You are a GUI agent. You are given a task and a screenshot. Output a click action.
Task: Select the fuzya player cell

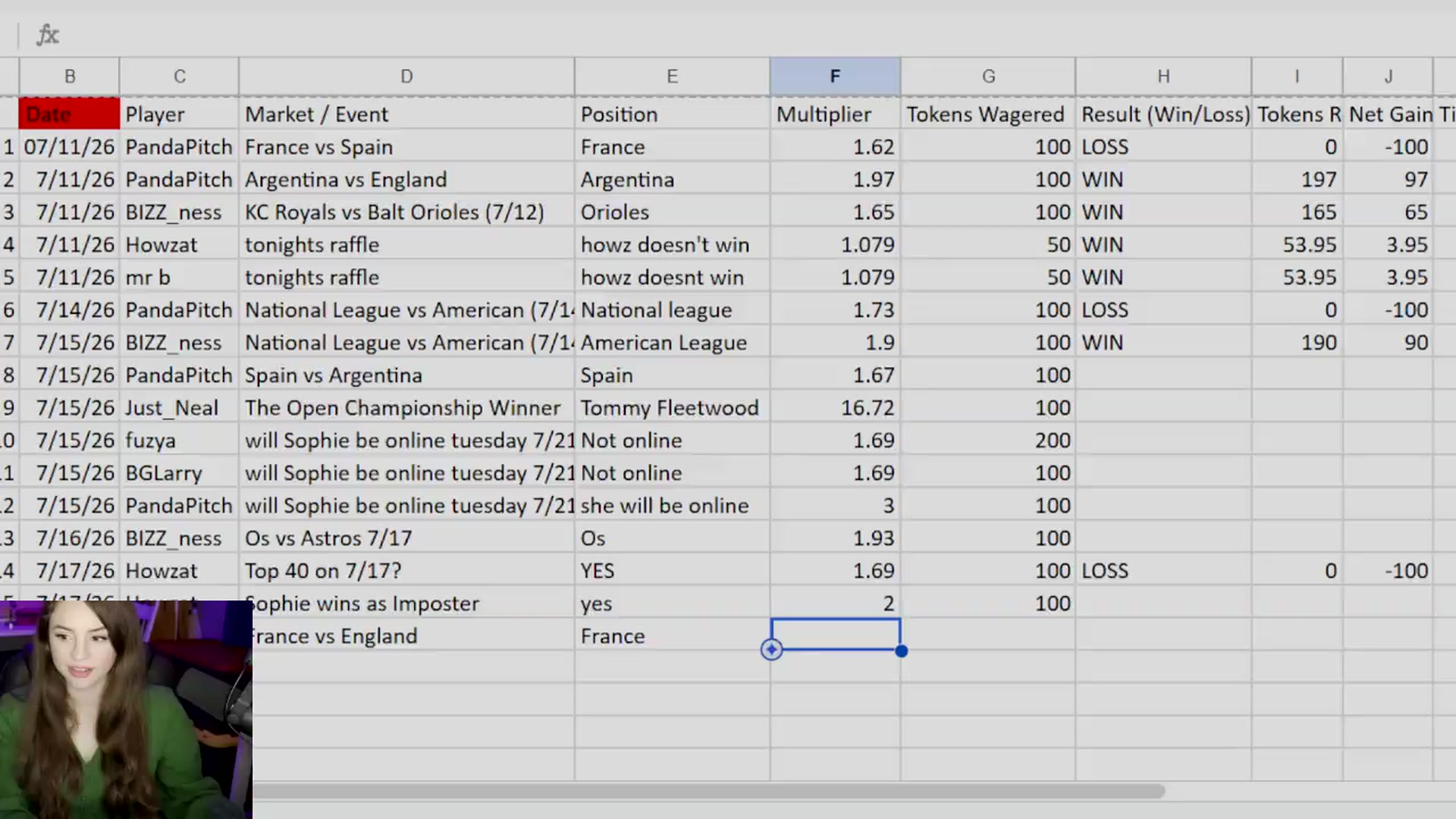click(179, 440)
